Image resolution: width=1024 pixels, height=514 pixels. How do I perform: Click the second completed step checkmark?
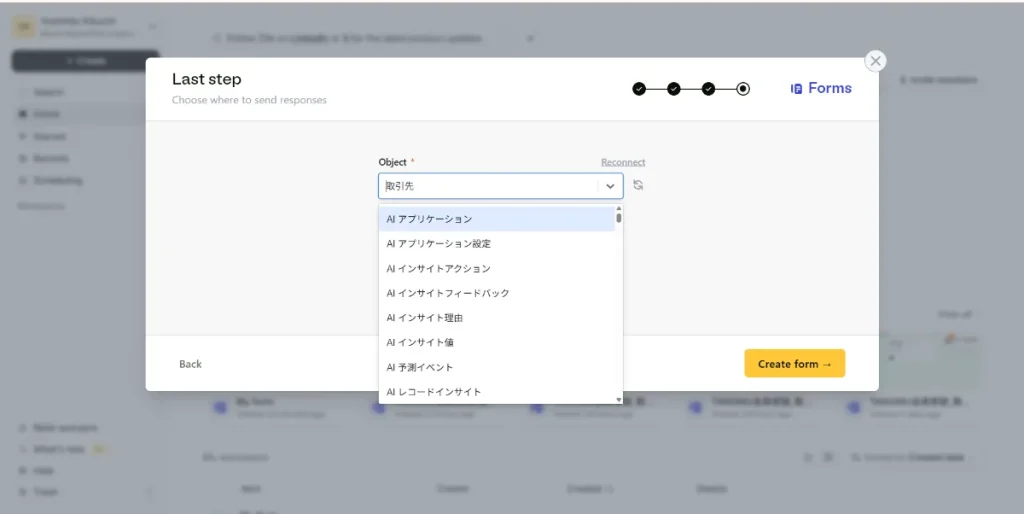[x=673, y=89]
